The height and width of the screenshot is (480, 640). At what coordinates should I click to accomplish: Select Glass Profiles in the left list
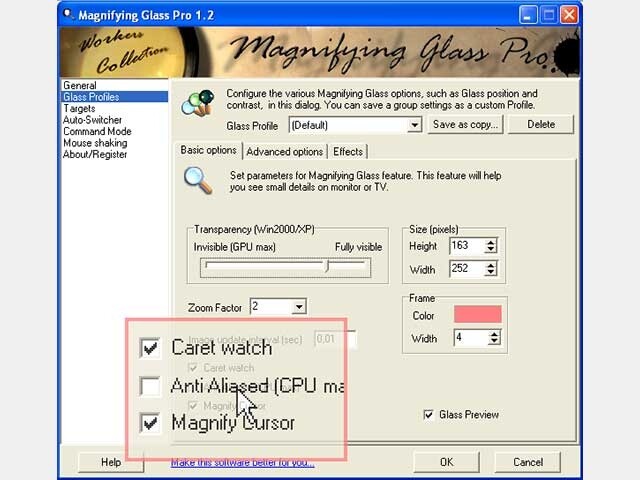click(115, 97)
